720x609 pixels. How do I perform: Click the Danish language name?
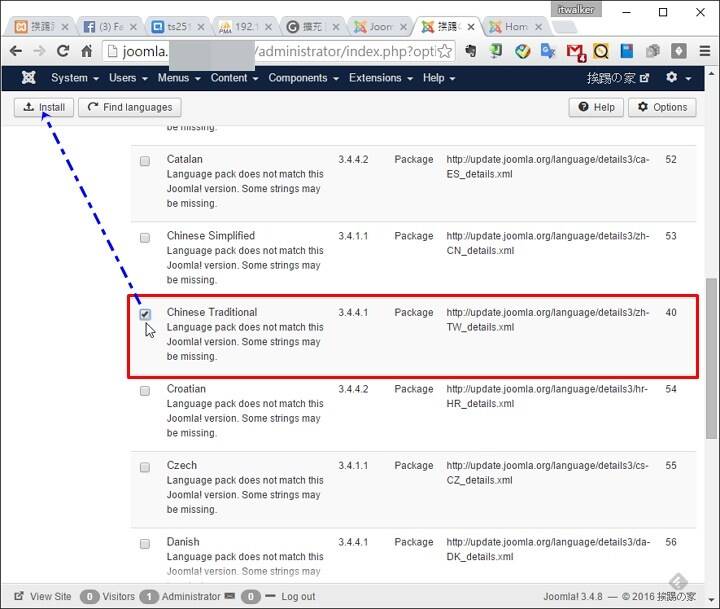coord(183,542)
